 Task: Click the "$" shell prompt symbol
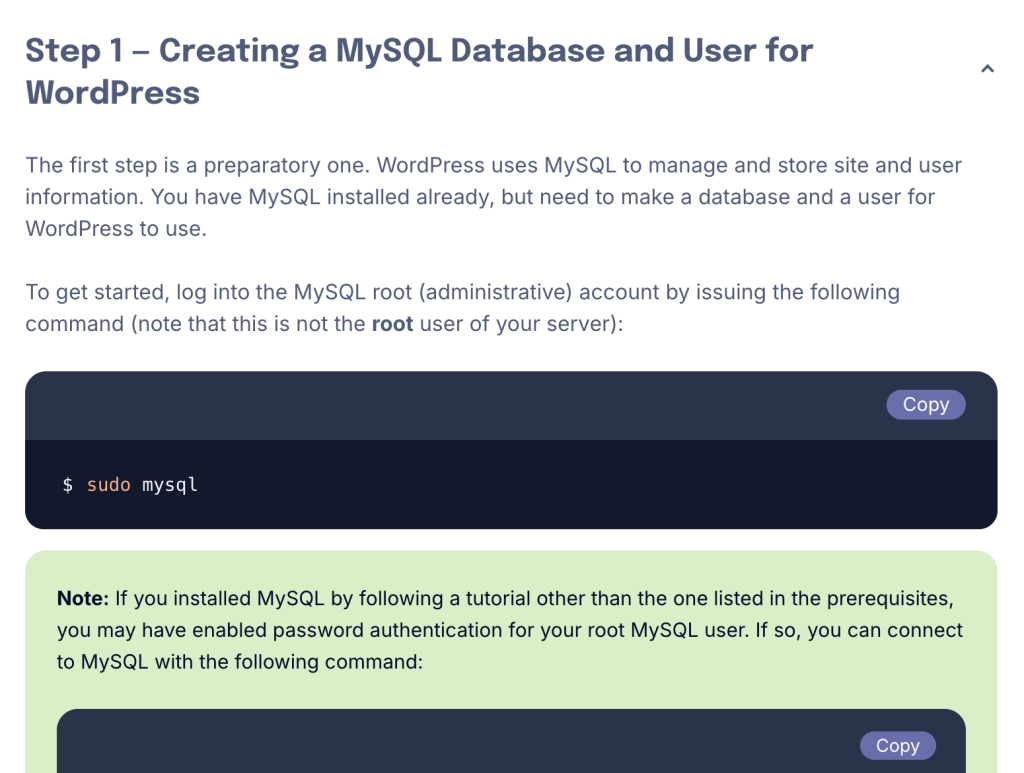tap(68, 485)
